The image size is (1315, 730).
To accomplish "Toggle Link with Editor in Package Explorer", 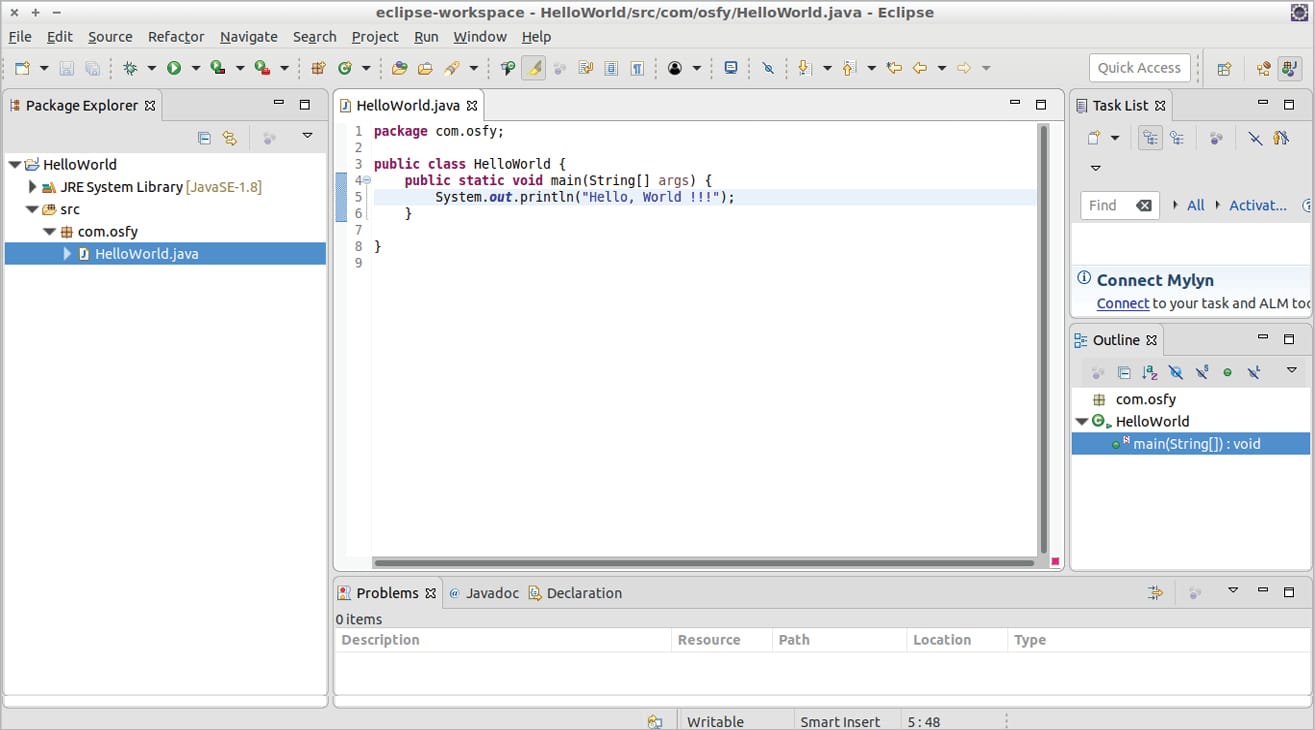I will pyautogui.click(x=230, y=138).
